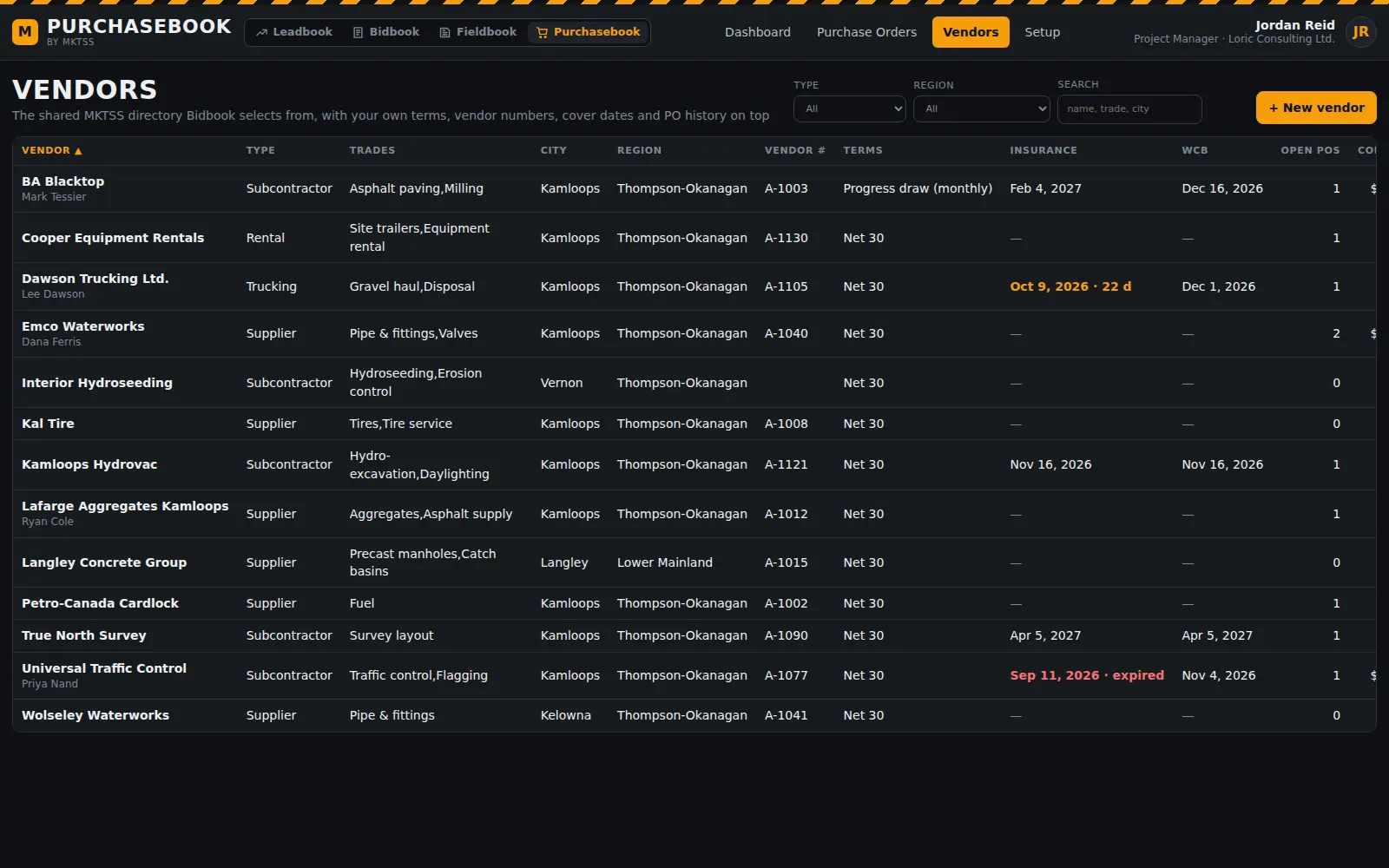Expand the Type filter dropdown
The image size is (1389, 868).
[x=849, y=108]
